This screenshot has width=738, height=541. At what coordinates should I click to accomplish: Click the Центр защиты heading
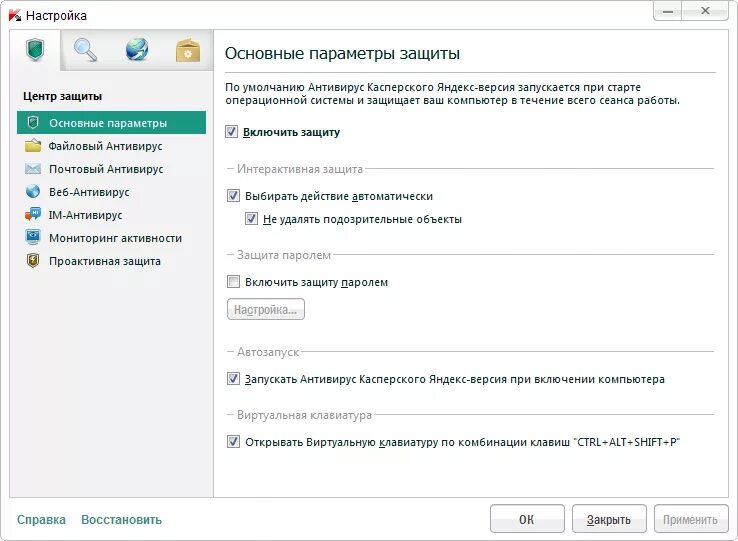pos(63,96)
